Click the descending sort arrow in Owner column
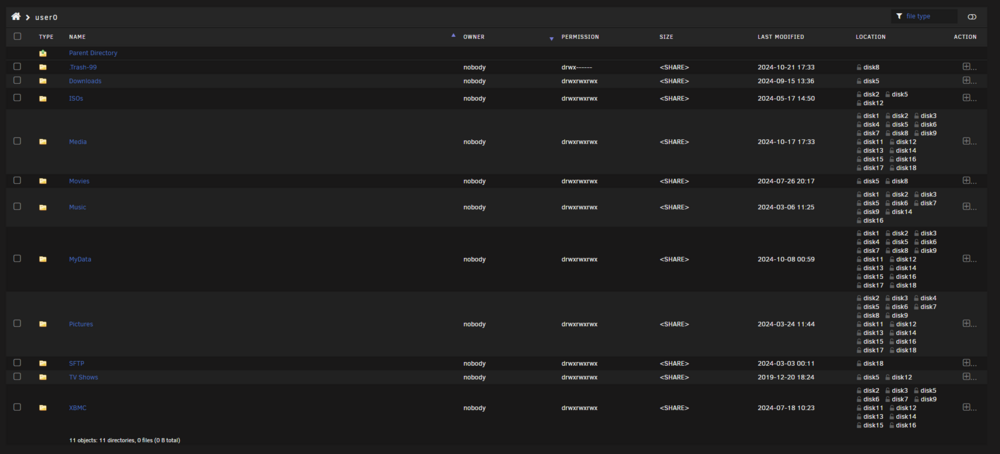1000x454 pixels. 552,39
